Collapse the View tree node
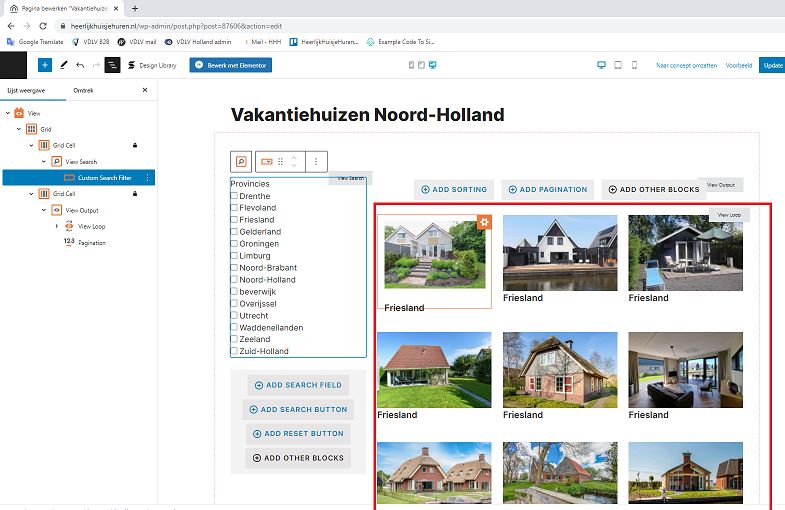785x510 pixels. [8, 113]
